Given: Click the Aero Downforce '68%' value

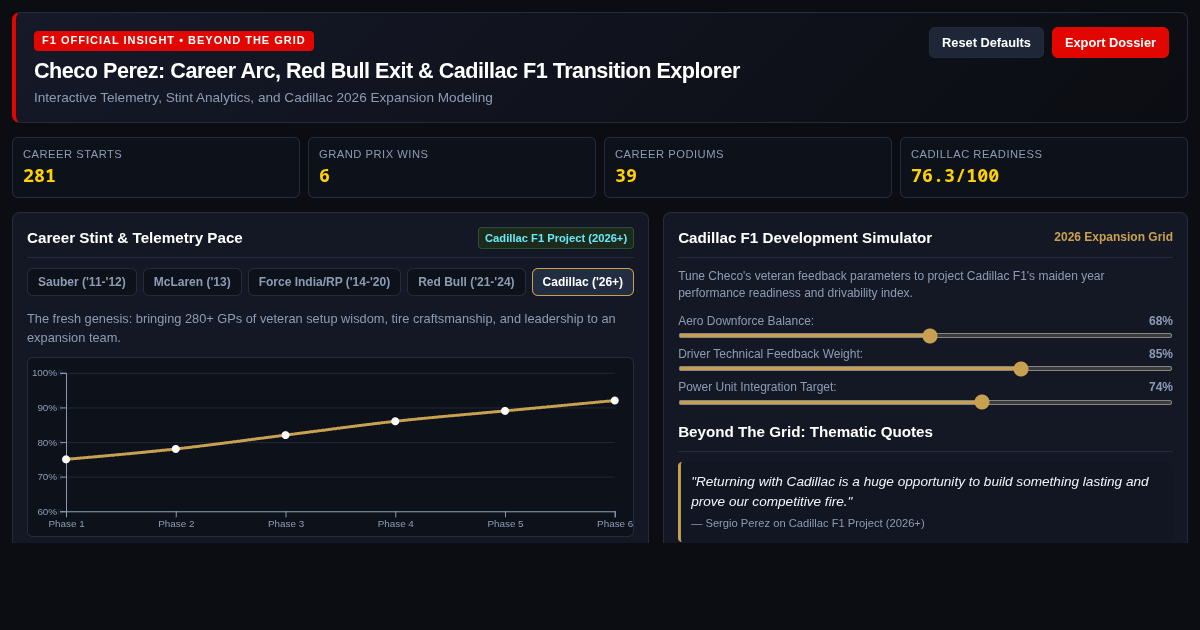Looking at the screenshot, I should click(x=1161, y=321).
